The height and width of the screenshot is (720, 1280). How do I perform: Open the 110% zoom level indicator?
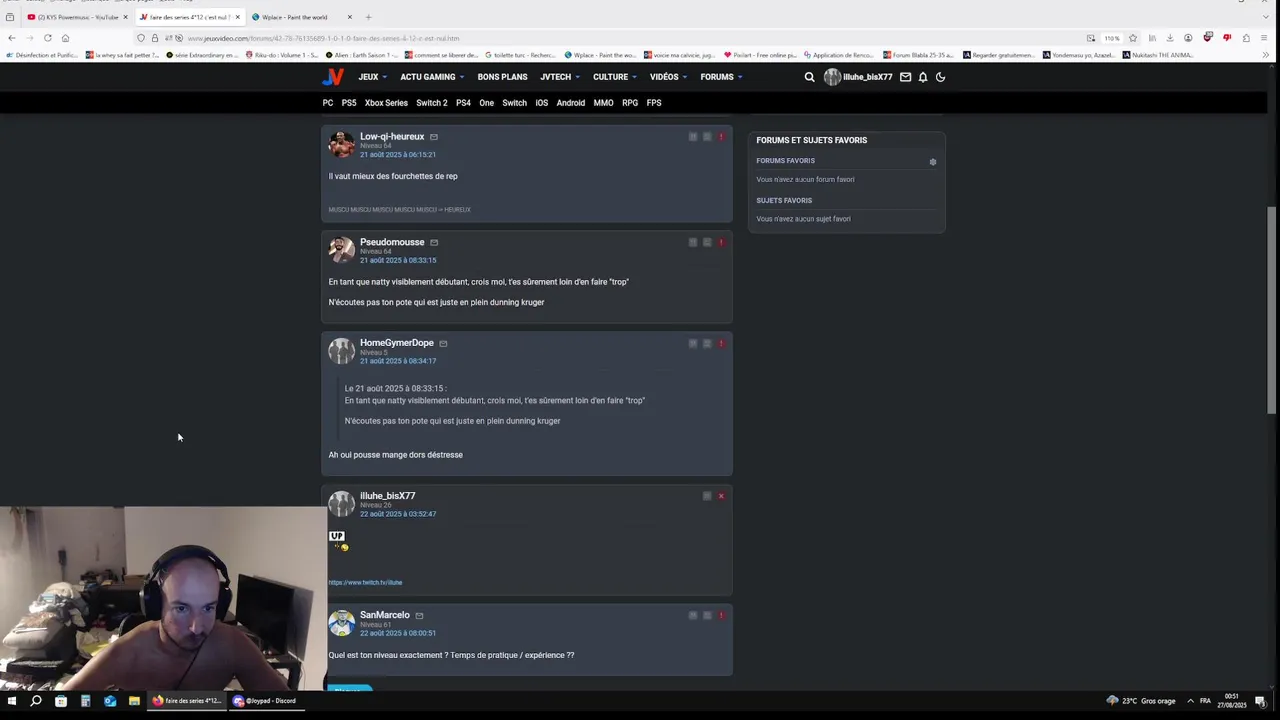point(1112,38)
